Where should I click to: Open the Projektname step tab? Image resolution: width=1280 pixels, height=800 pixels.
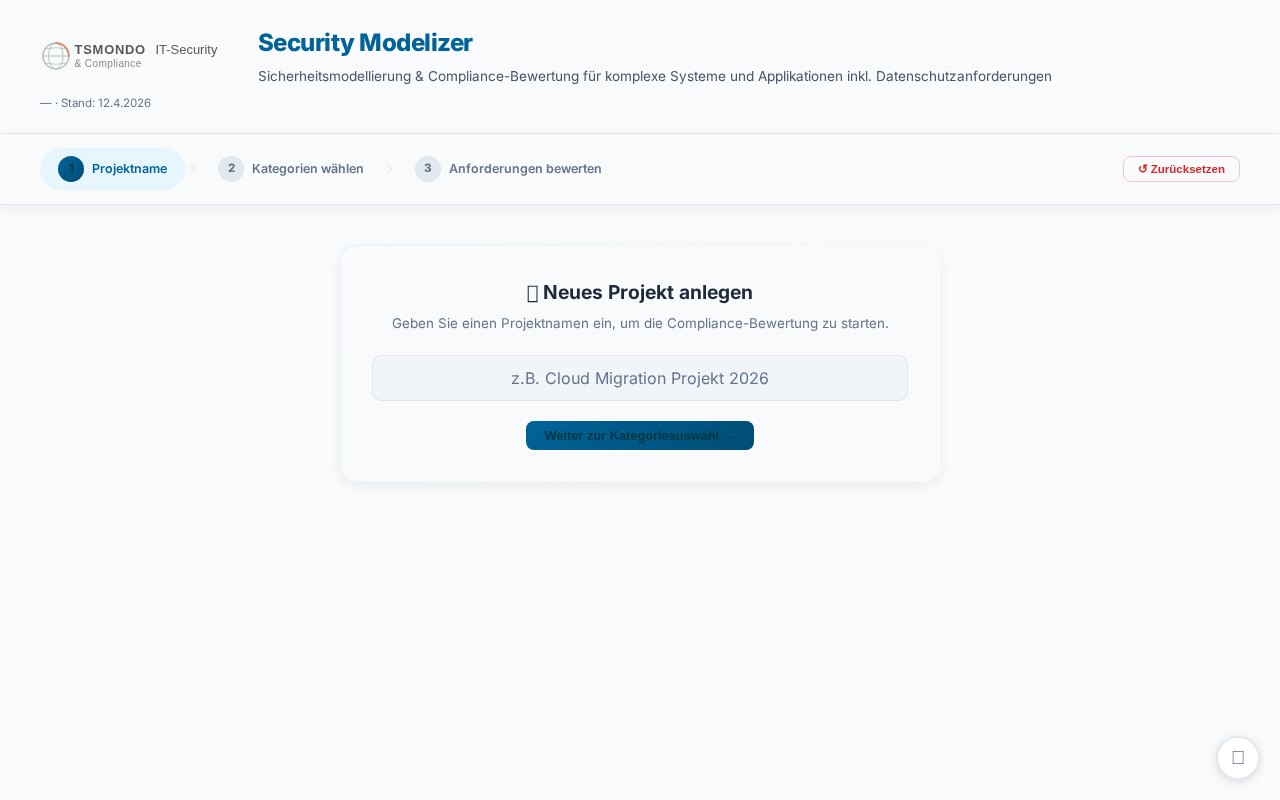click(x=112, y=169)
